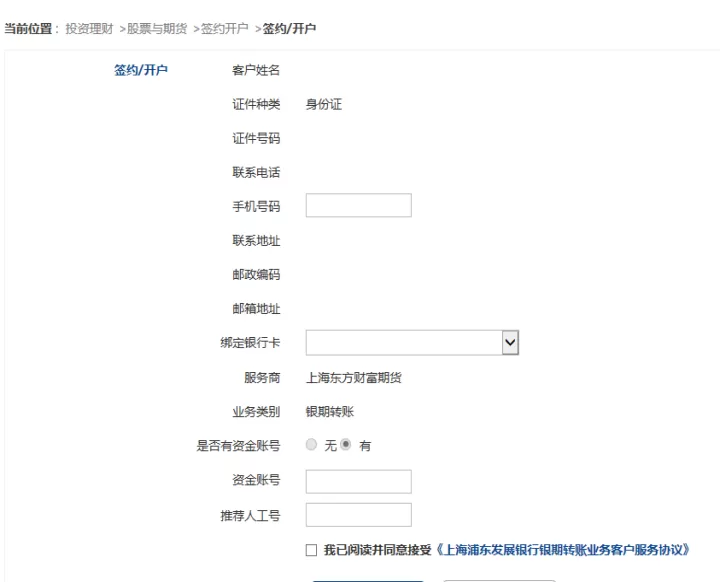
Task: Click the bold 签约/开户 breadcrumb text
Action: pos(289,29)
